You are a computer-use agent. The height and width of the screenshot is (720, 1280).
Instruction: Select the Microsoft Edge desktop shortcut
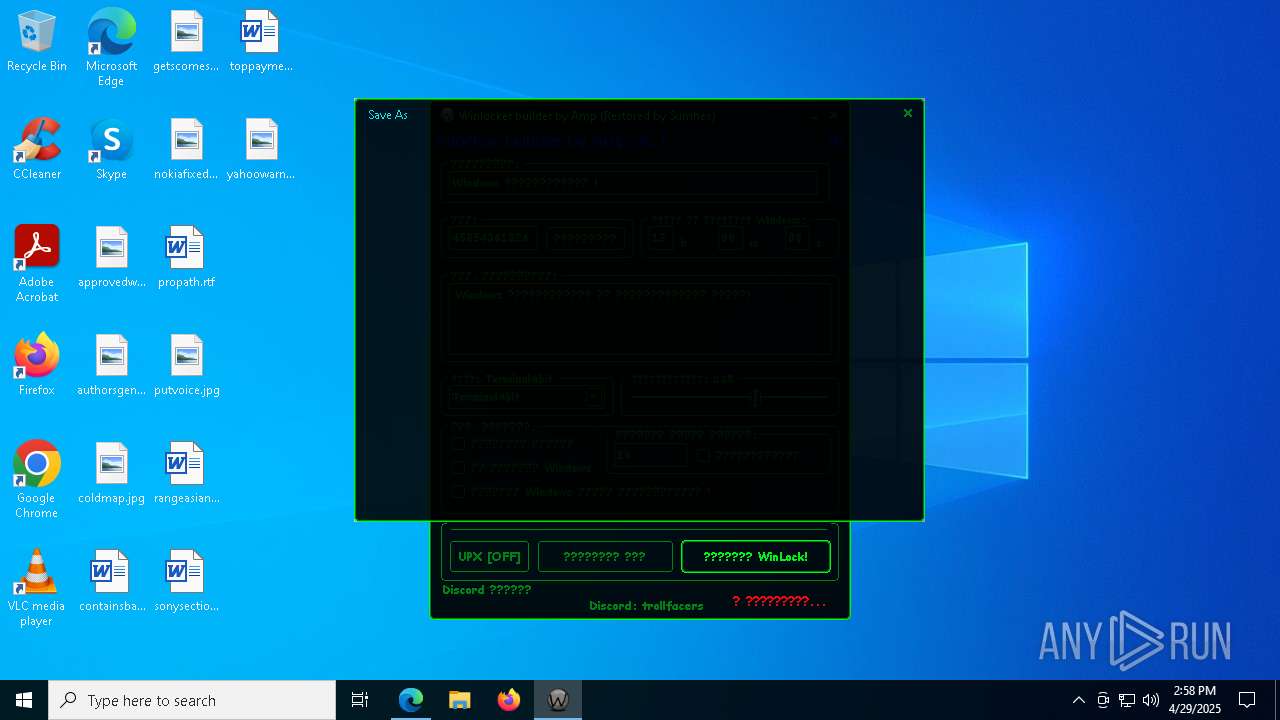(111, 48)
